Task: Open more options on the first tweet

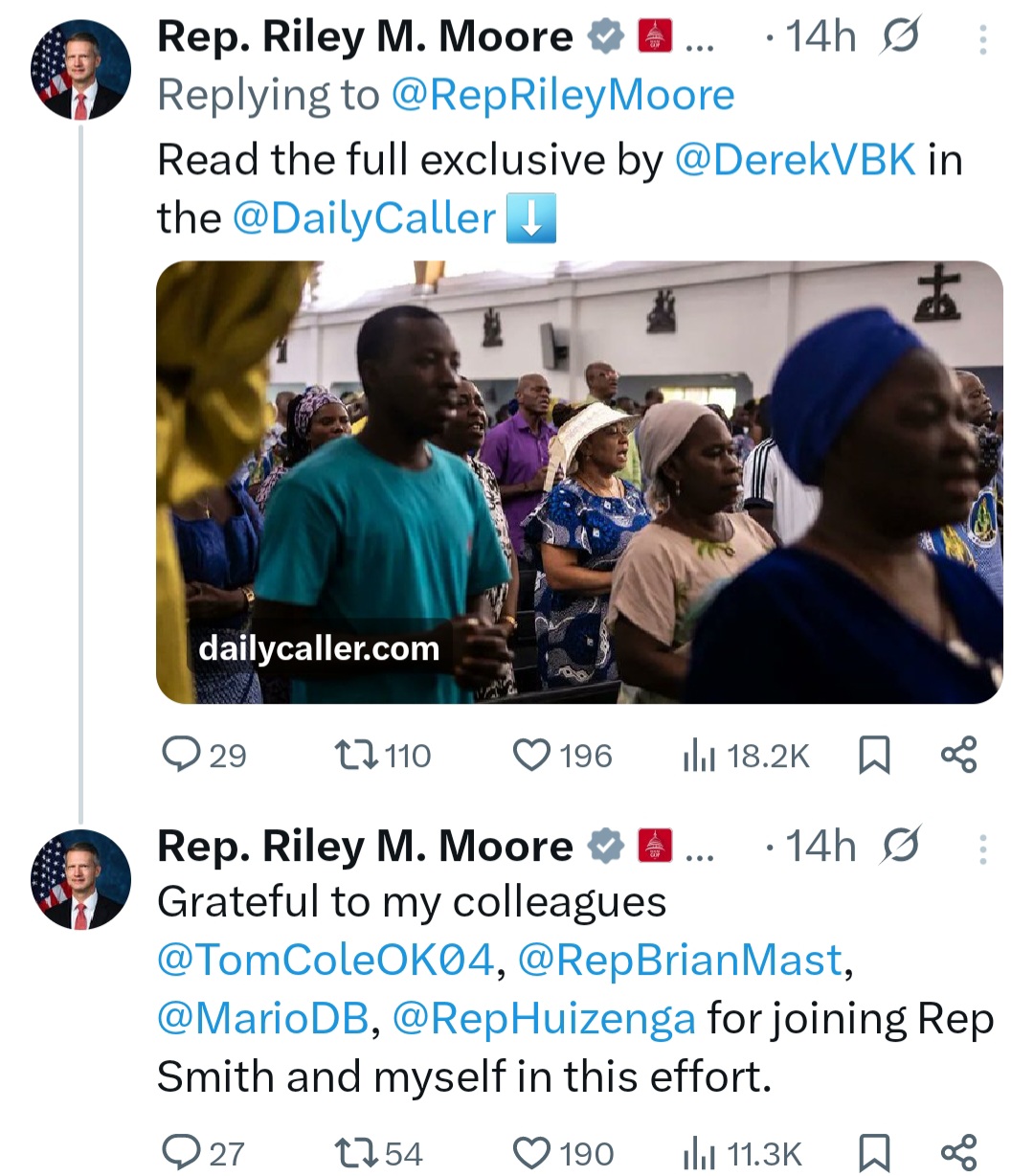Action: tap(983, 36)
